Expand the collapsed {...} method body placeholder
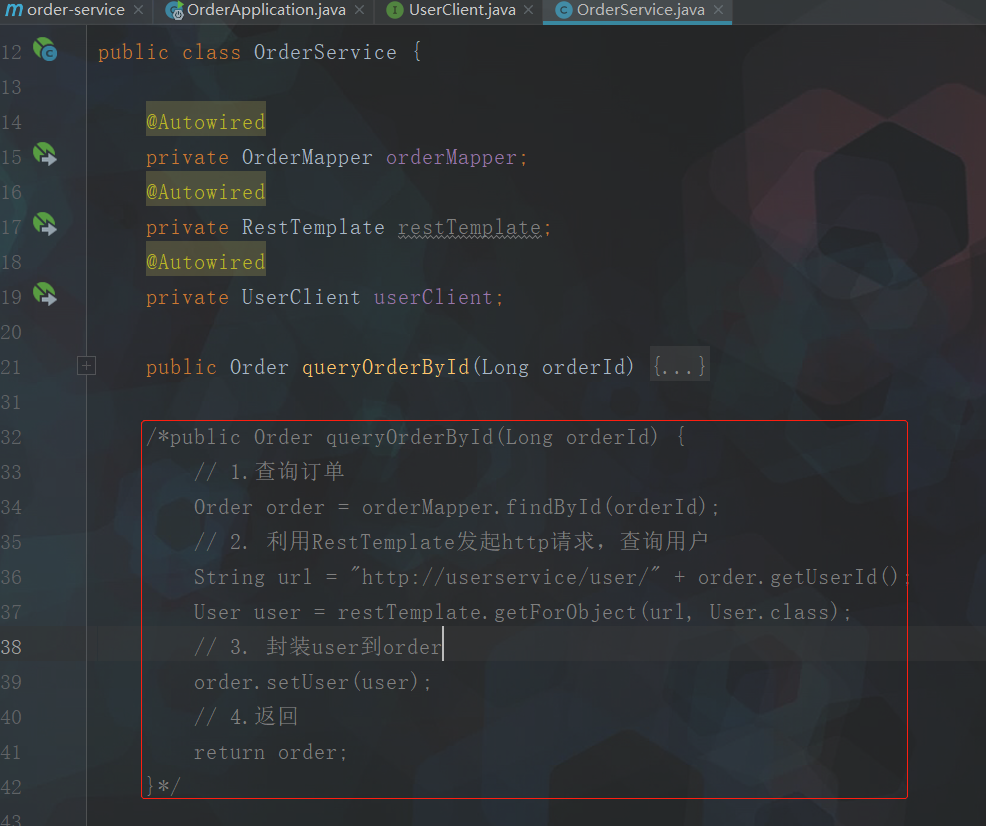This screenshot has width=986, height=826. pos(679,366)
